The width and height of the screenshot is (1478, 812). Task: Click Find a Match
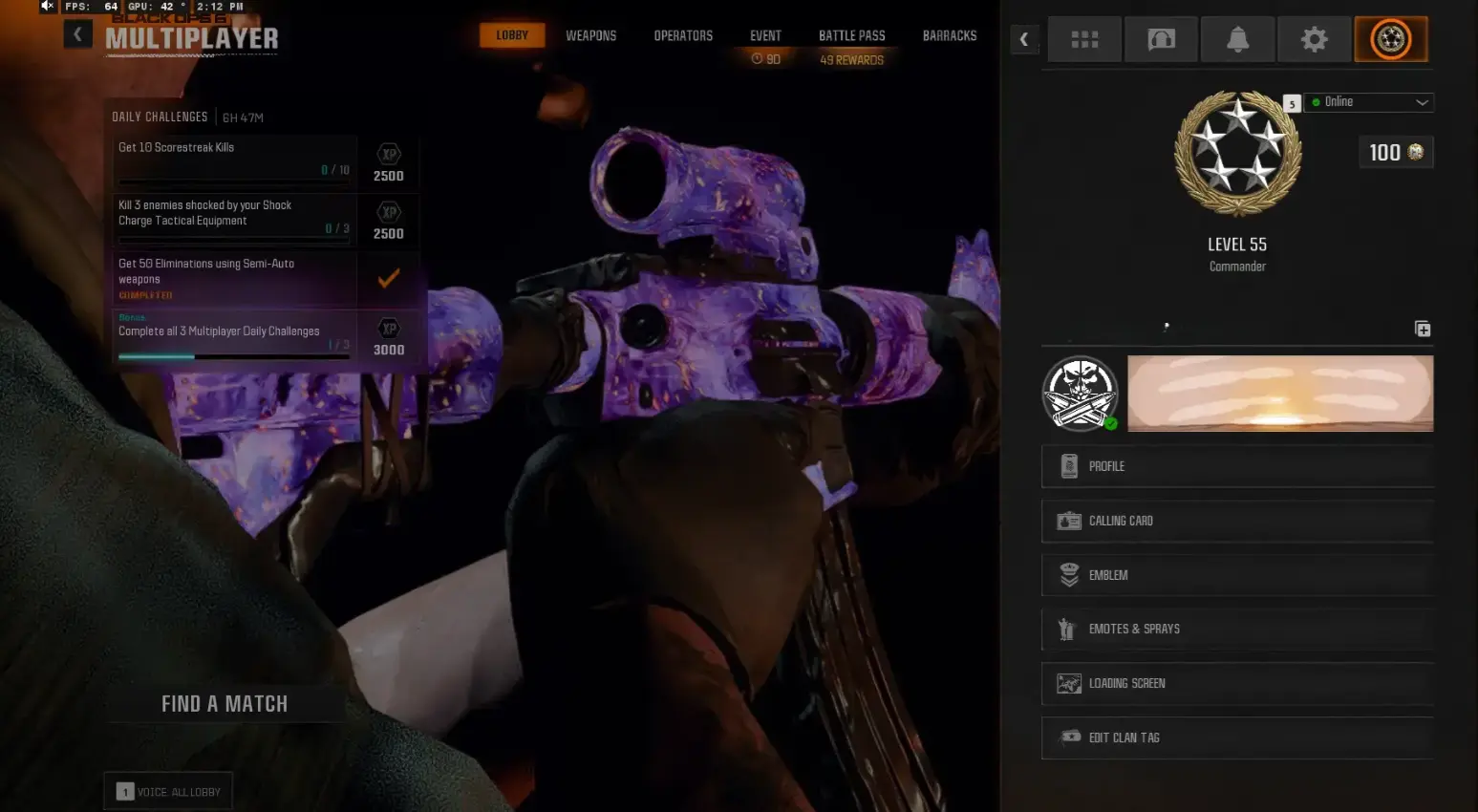pos(225,704)
